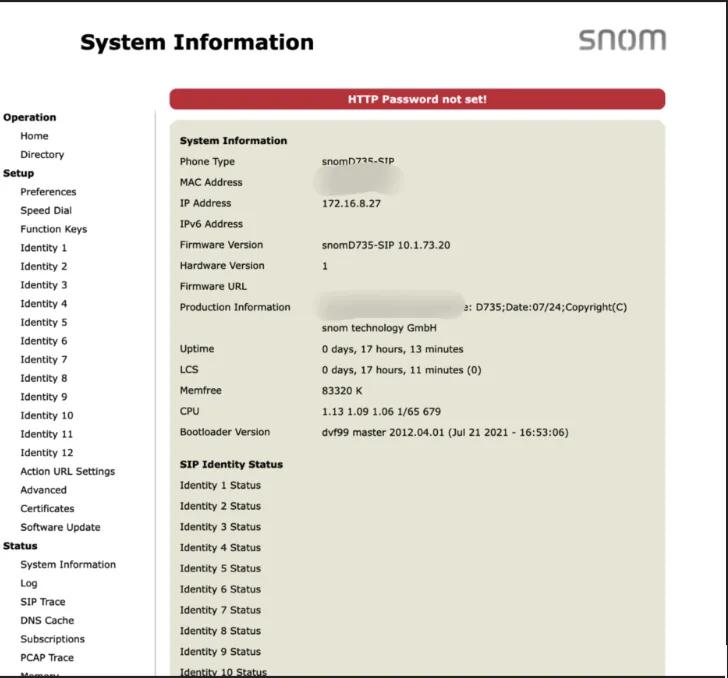This screenshot has height=678, width=728.
Task: Open Action URL Settings
Action: [68, 471]
